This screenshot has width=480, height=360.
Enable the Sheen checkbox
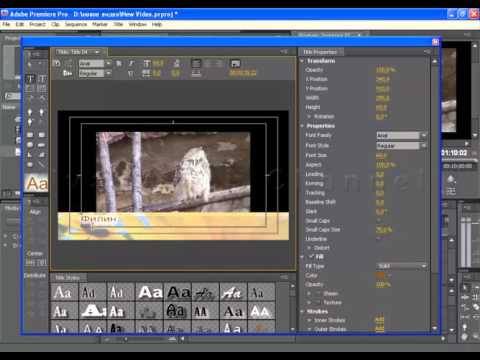pos(318,294)
